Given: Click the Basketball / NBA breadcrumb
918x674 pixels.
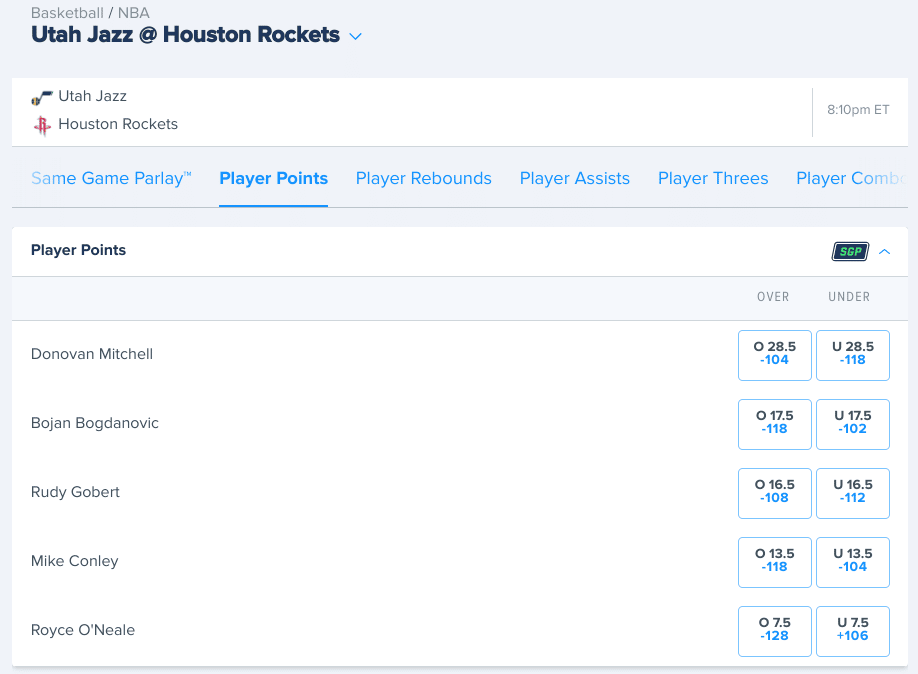Looking at the screenshot, I should pyautogui.click(x=90, y=12).
